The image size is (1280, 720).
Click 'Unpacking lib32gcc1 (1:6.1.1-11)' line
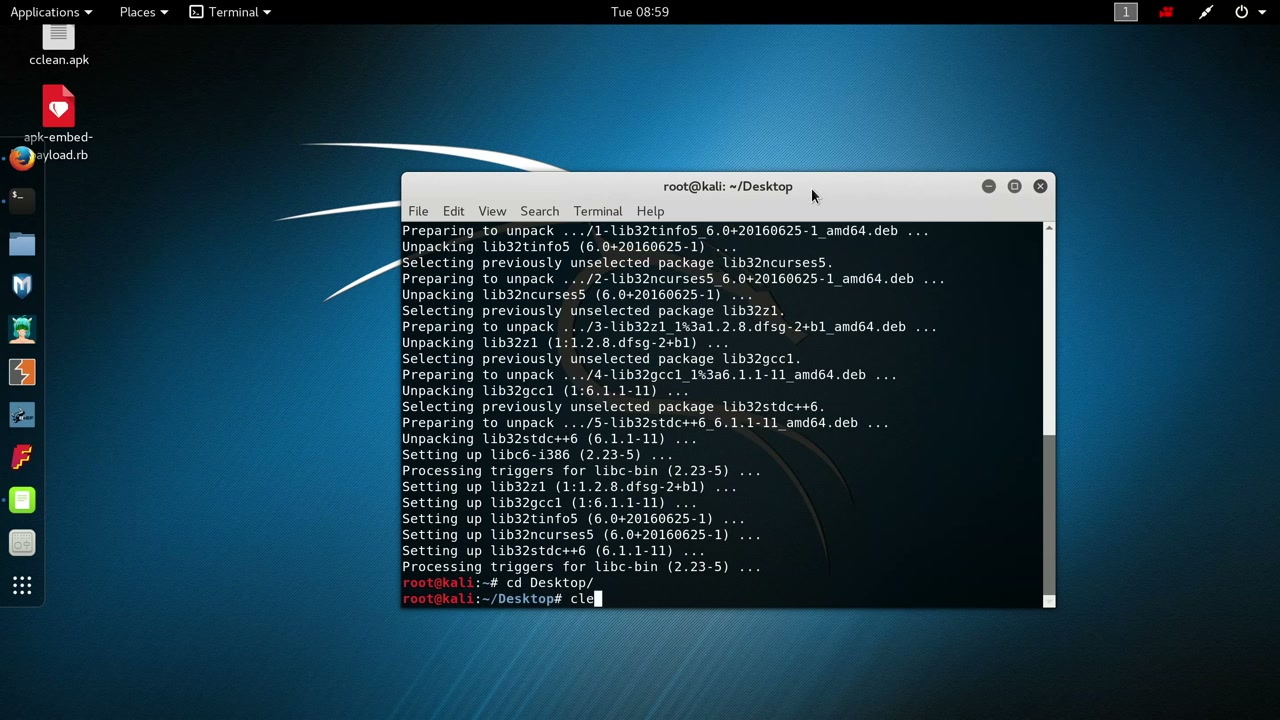[x=546, y=391]
